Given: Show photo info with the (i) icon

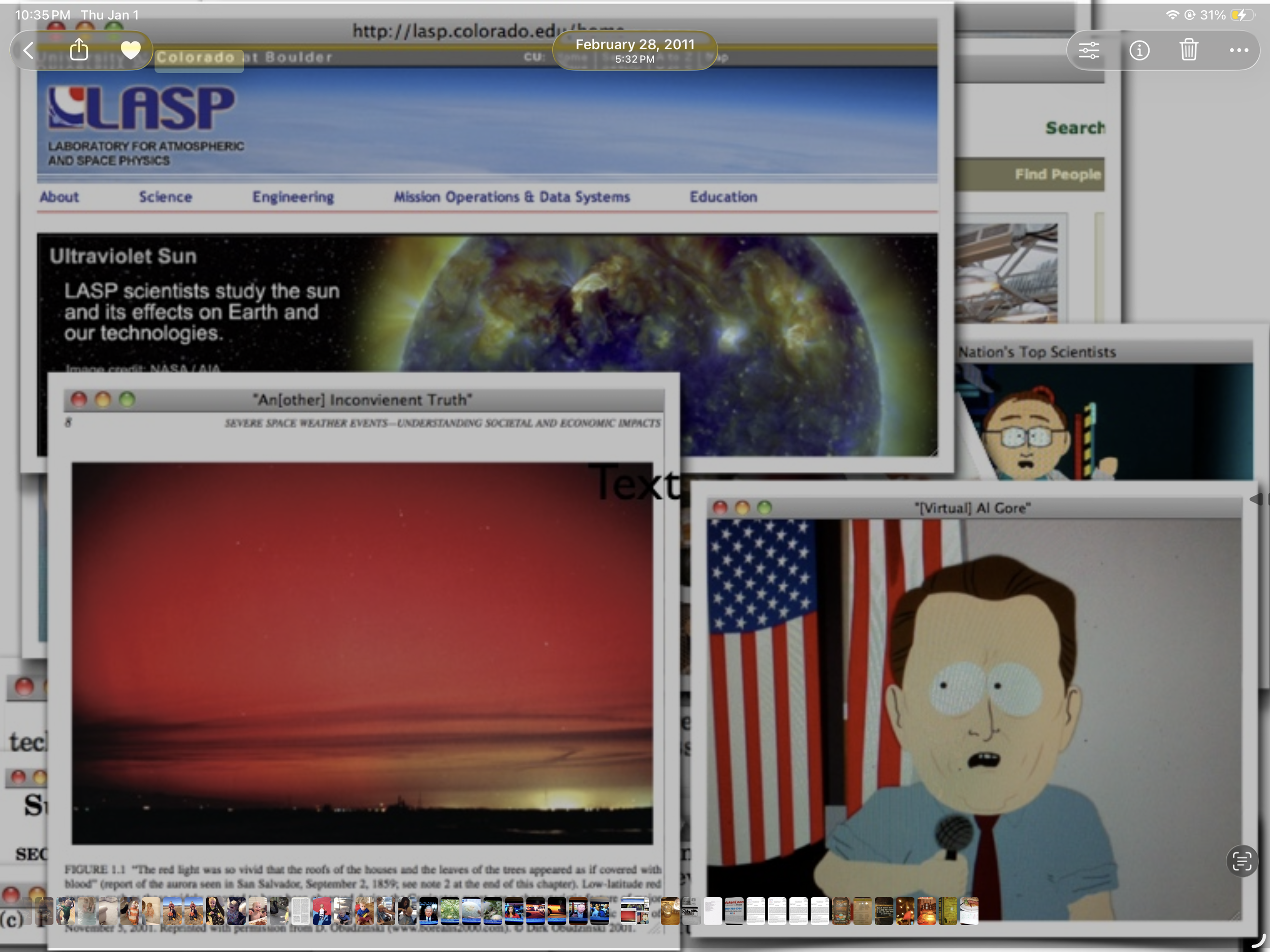Looking at the screenshot, I should click(1139, 50).
